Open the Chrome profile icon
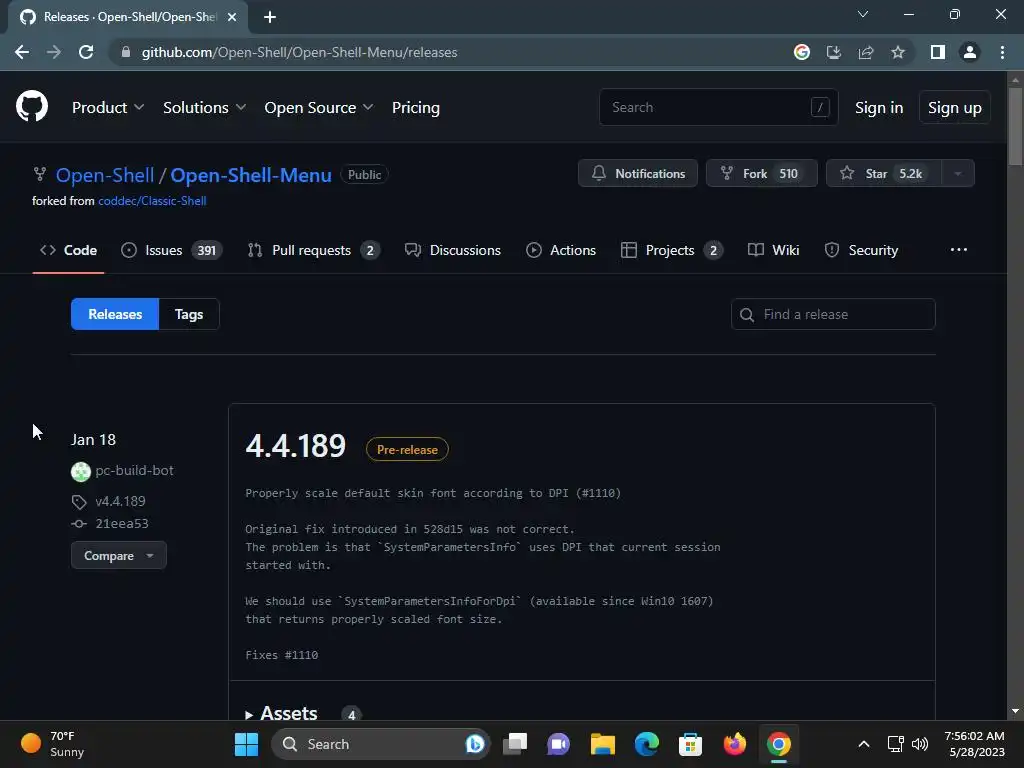Screen dimensions: 1024x768 click(970, 52)
